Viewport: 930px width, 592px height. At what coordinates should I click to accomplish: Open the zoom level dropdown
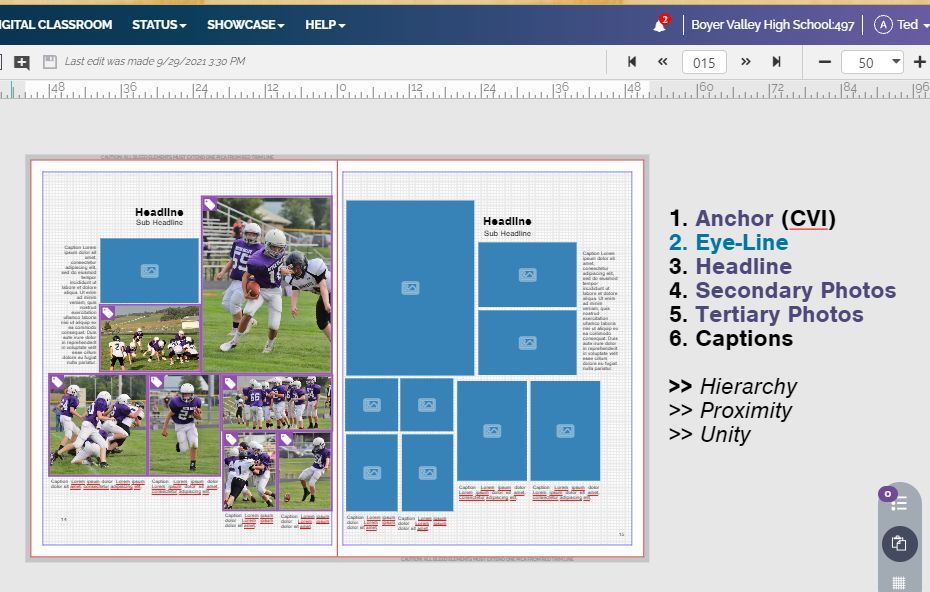coord(872,62)
